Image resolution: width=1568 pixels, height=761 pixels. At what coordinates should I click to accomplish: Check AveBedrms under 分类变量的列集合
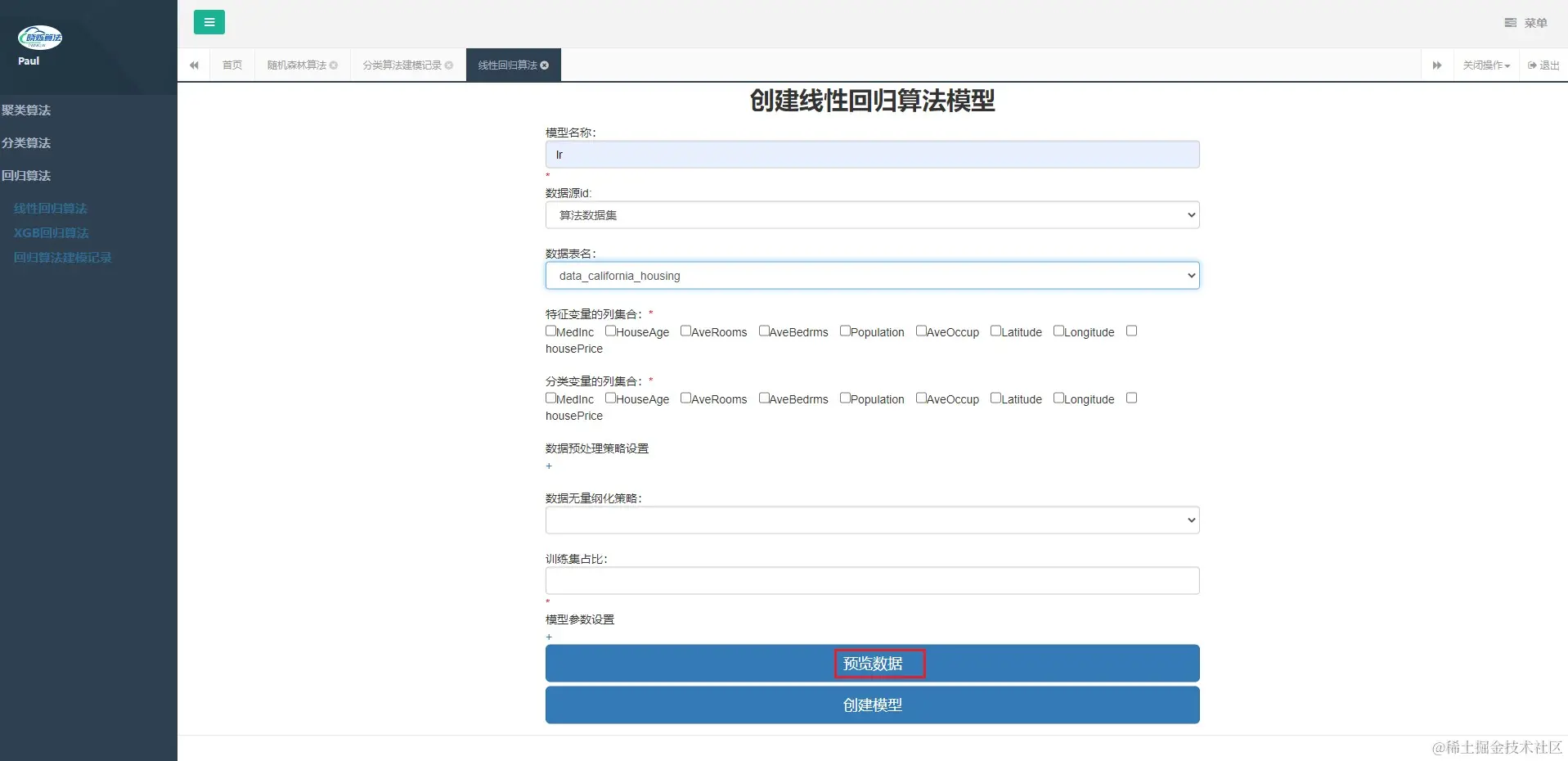(x=764, y=399)
